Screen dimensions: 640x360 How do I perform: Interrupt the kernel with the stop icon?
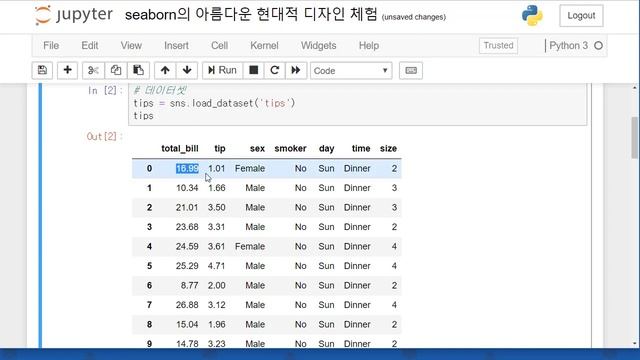point(253,70)
